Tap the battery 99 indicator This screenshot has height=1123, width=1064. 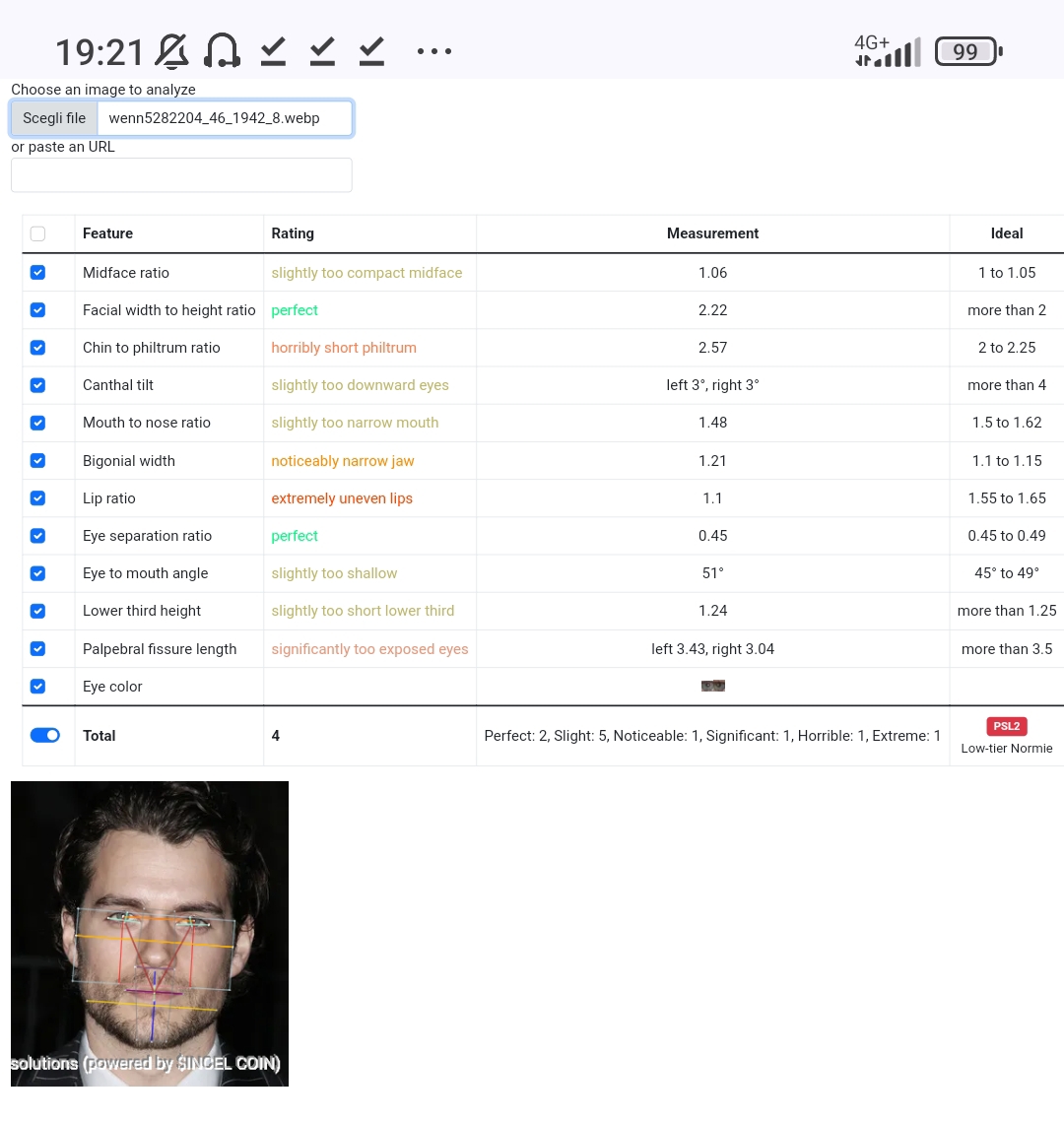(968, 51)
